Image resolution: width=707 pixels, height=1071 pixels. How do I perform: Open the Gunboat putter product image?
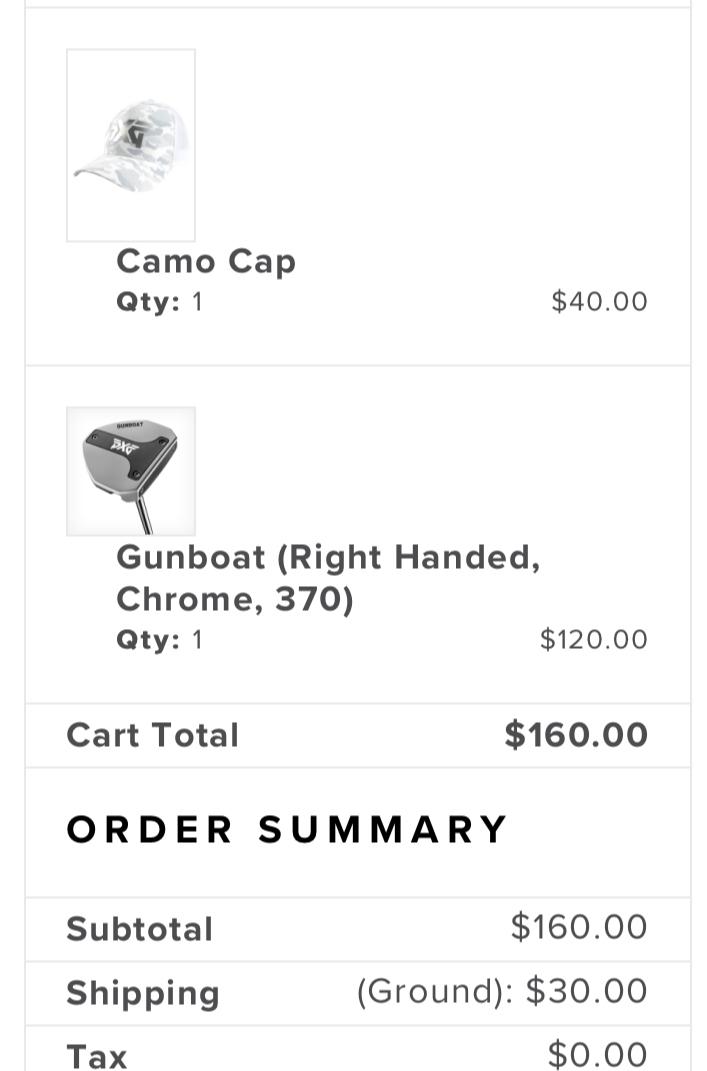tap(131, 471)
